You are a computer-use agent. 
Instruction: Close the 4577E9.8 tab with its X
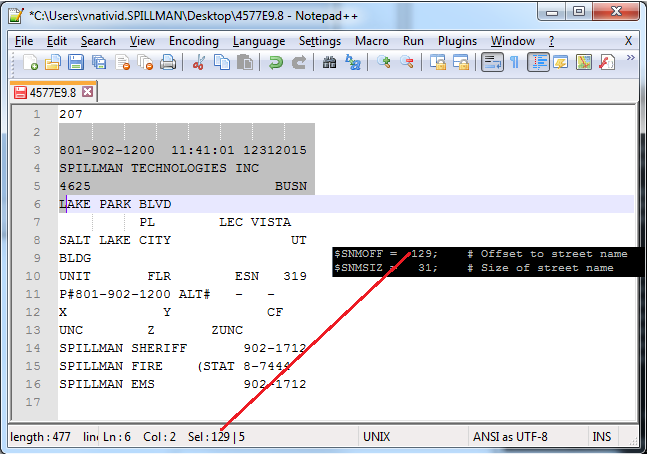click(87, 92)
